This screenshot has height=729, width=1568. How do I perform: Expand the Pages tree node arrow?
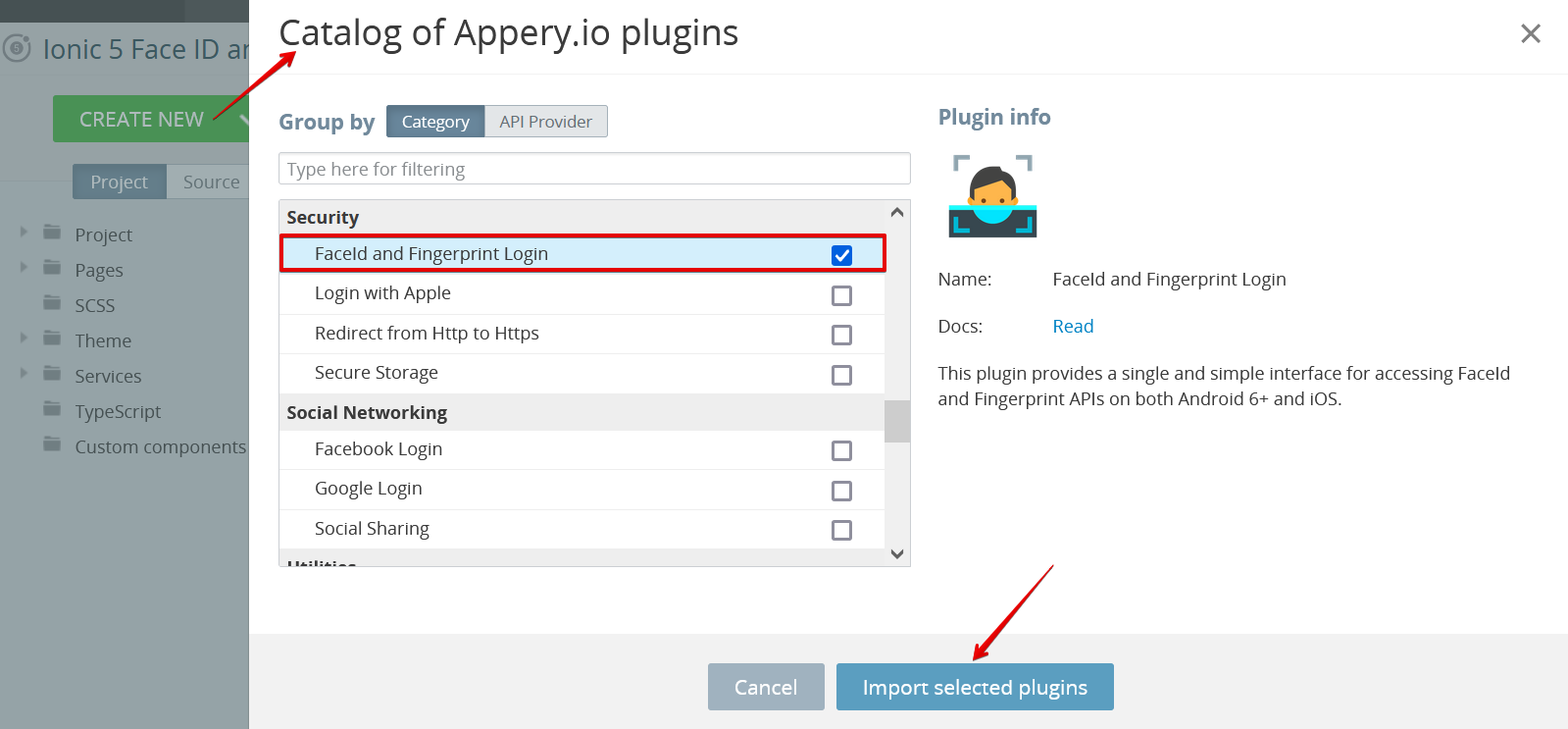pyautogui.click(x=24, y=268)
